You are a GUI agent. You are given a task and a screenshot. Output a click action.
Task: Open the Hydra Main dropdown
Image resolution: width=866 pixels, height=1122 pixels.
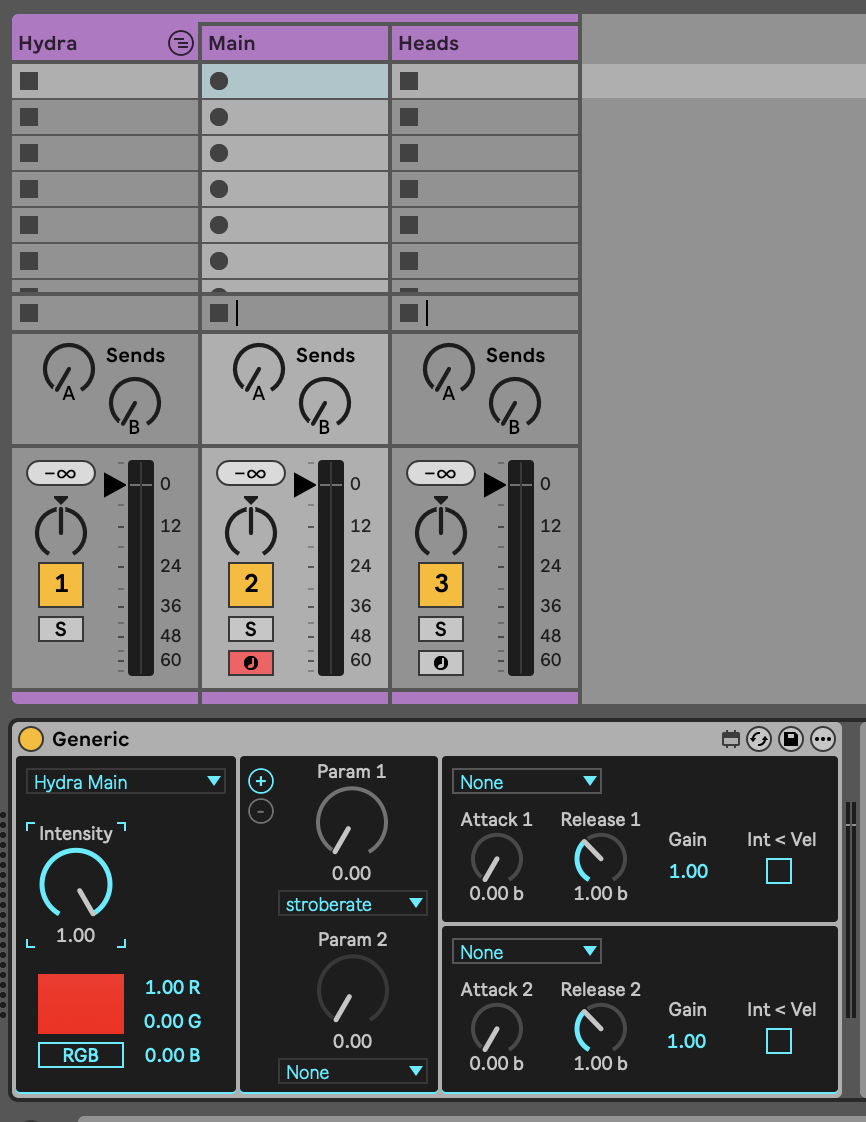click(x=125, y=782)
